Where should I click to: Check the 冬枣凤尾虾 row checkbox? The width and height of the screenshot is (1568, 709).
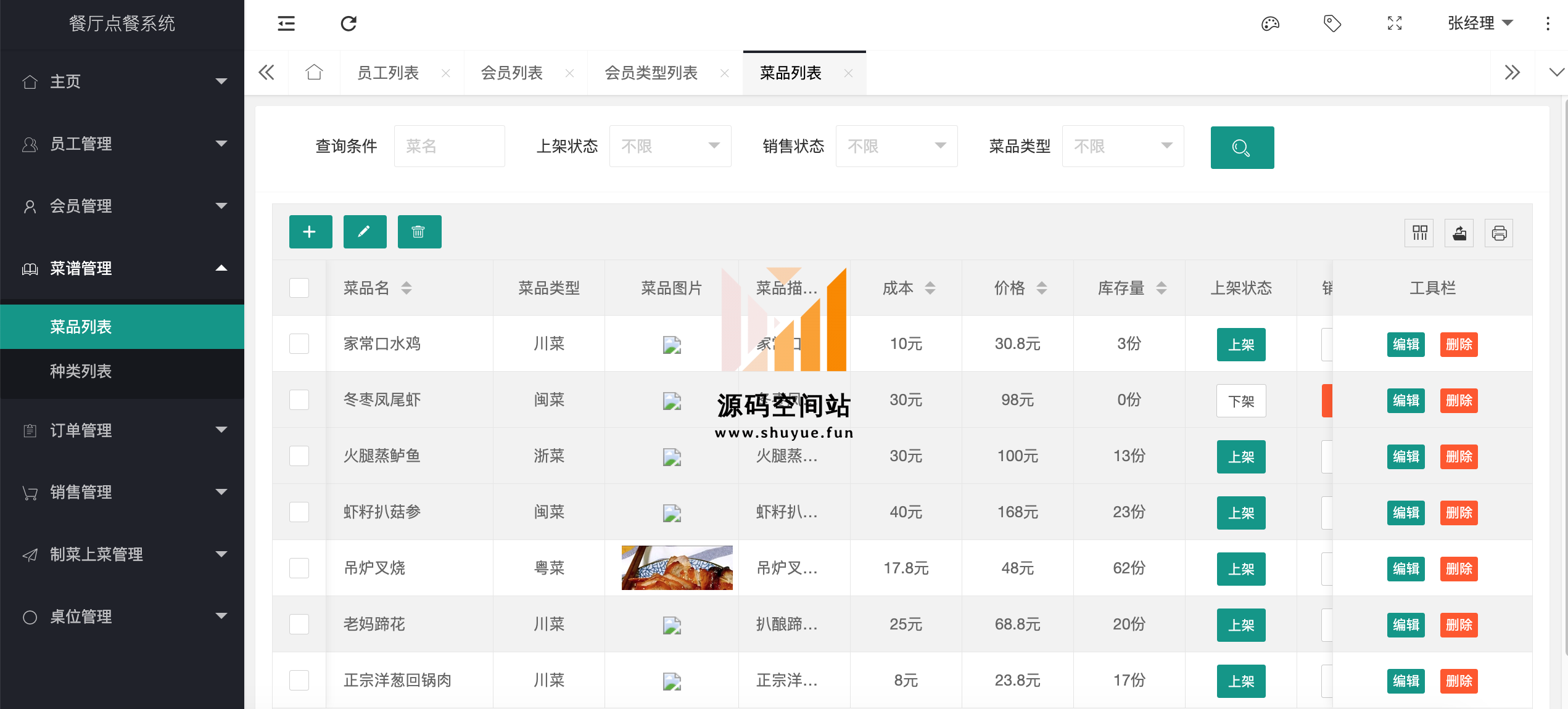point(299,400)
